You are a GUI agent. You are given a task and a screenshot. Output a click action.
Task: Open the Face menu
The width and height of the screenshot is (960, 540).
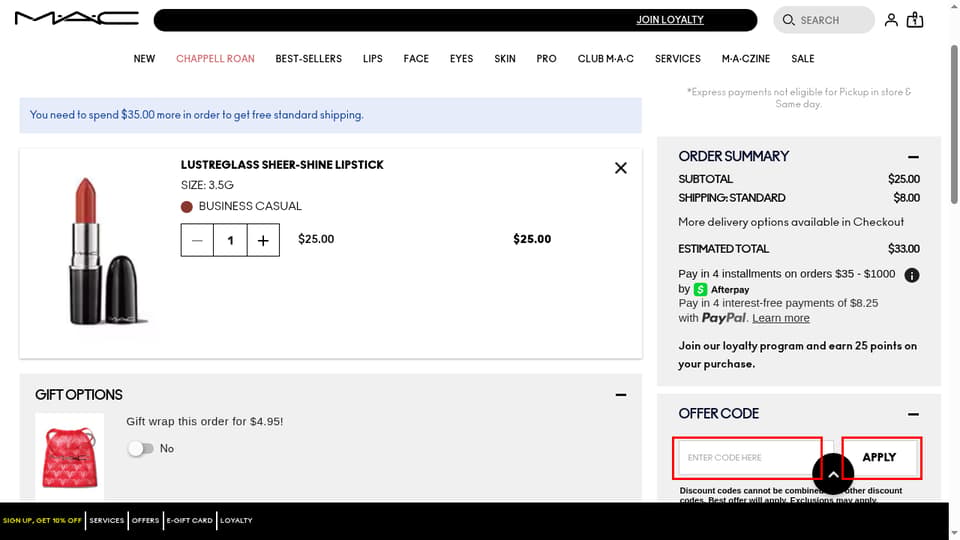point(416,59)
